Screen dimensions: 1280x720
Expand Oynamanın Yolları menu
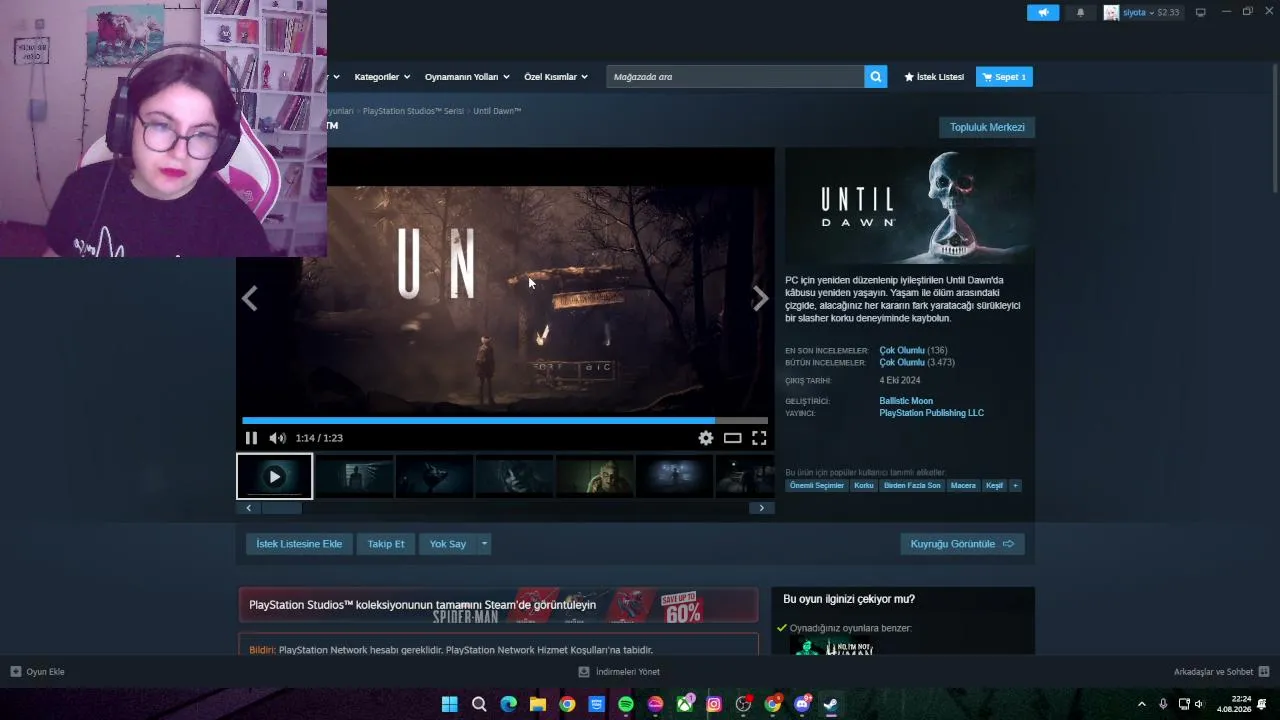(467, 77)
